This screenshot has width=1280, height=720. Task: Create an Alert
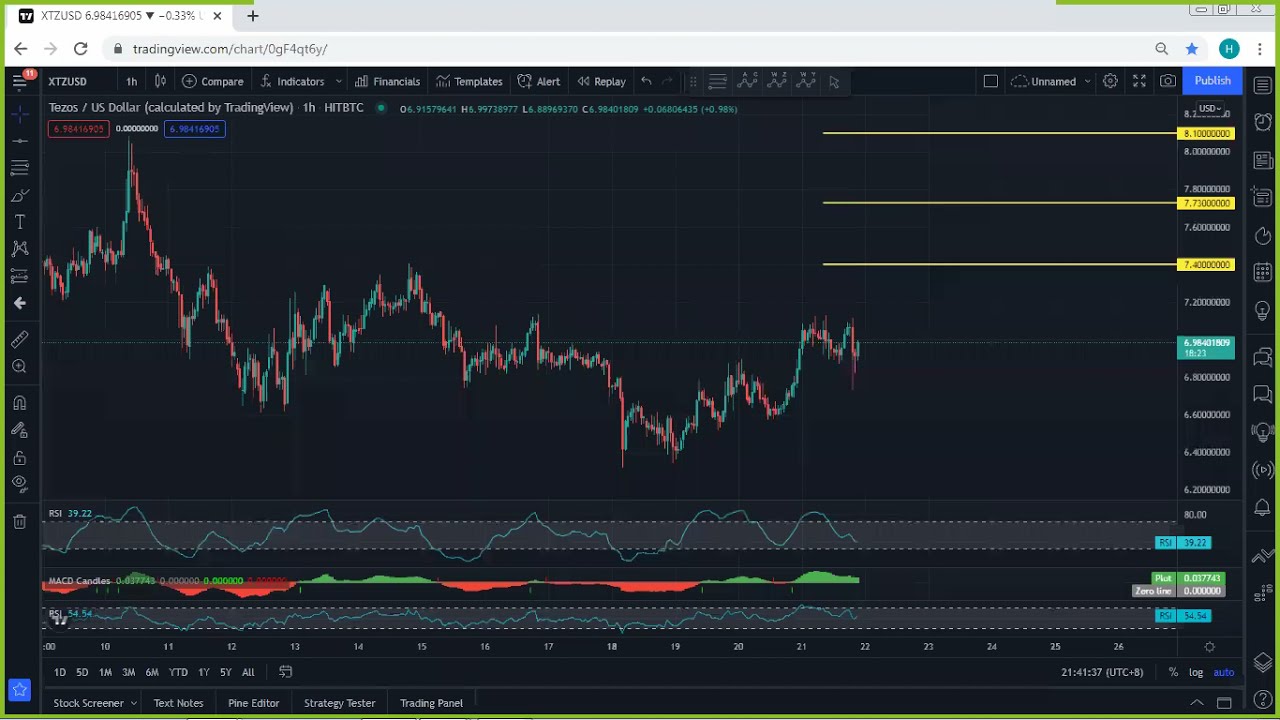click(x=539, y=82)
